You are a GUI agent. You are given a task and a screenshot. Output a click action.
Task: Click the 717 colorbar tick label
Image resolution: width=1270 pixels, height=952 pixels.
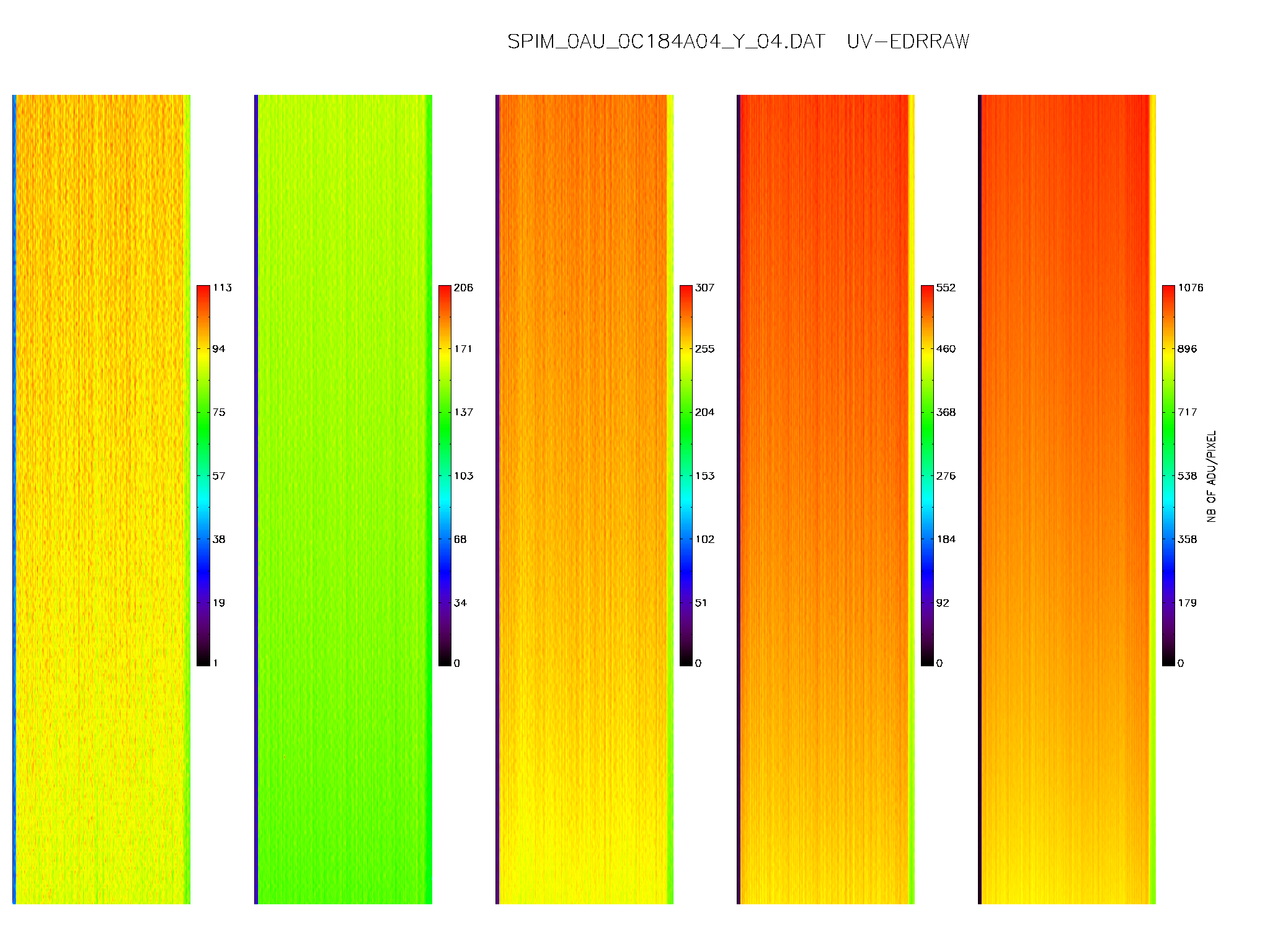click(1187, 412)
